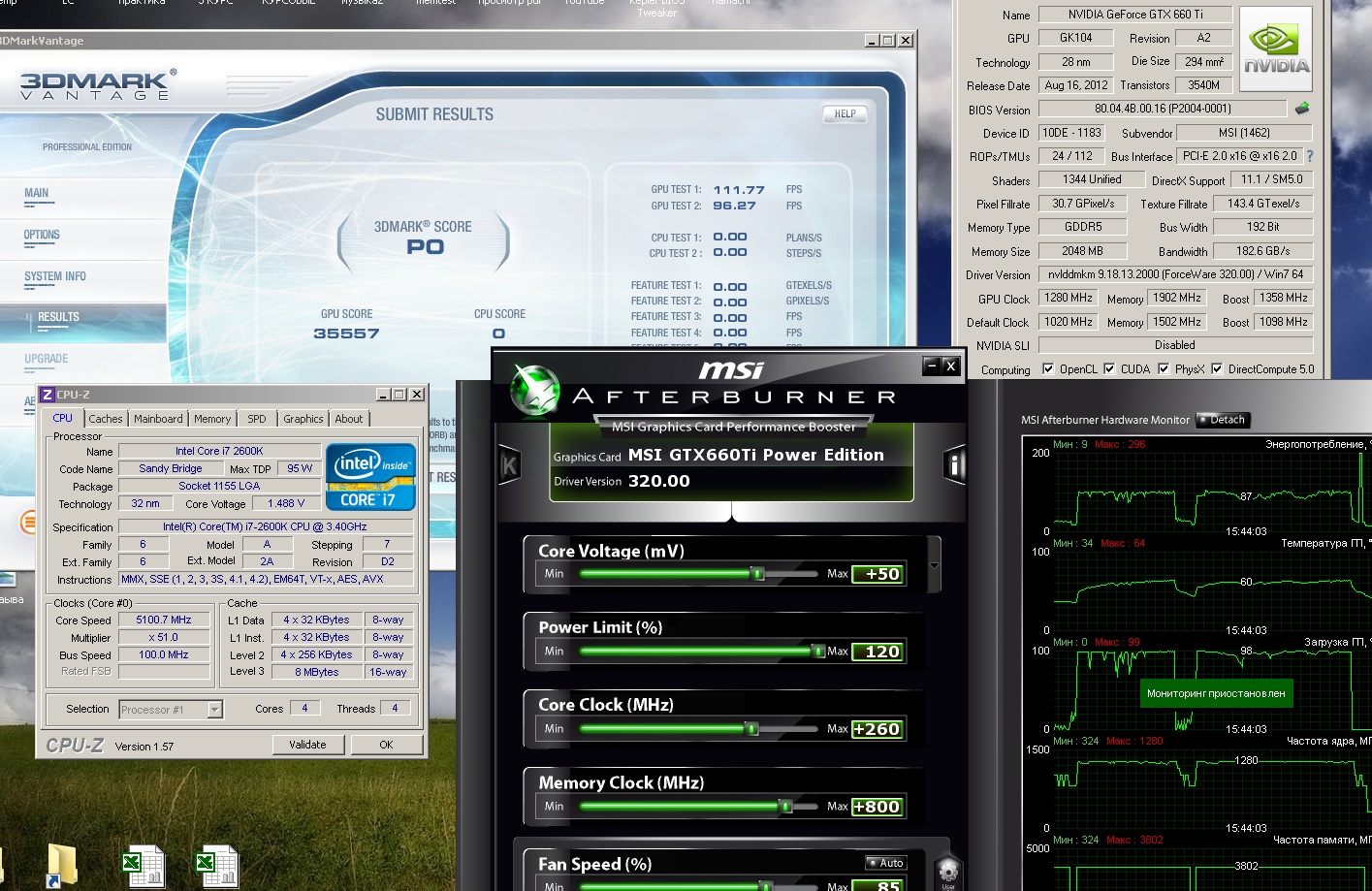Click the user define gear icon

tap(947, 870)
